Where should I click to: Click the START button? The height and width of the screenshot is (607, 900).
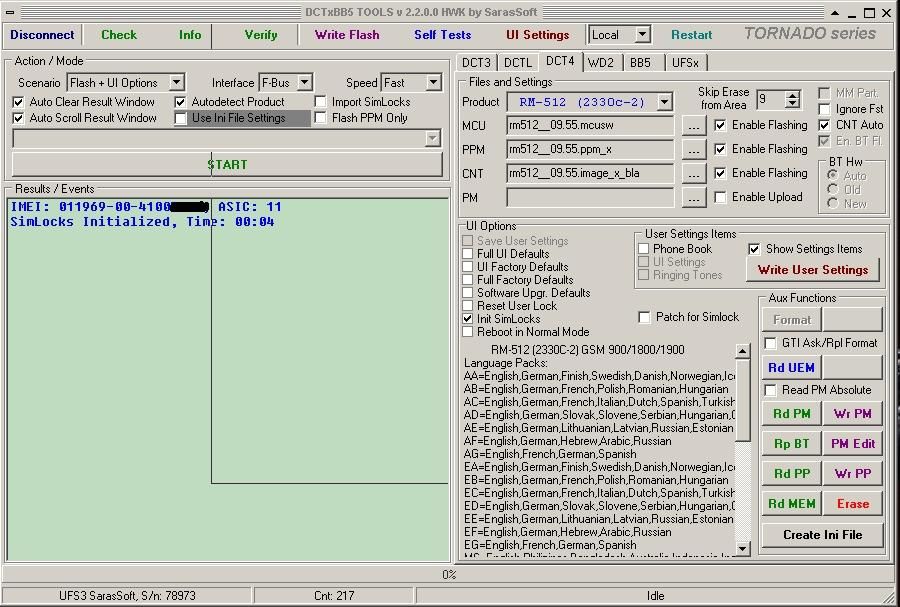click(x=227, y=165)
